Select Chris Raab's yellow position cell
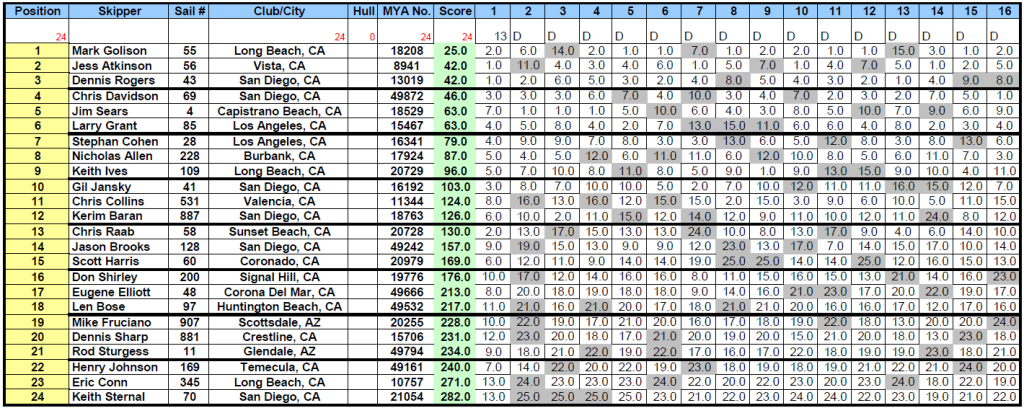Image resolution: width=1024 pixels, height=408 pixels. 35,231
